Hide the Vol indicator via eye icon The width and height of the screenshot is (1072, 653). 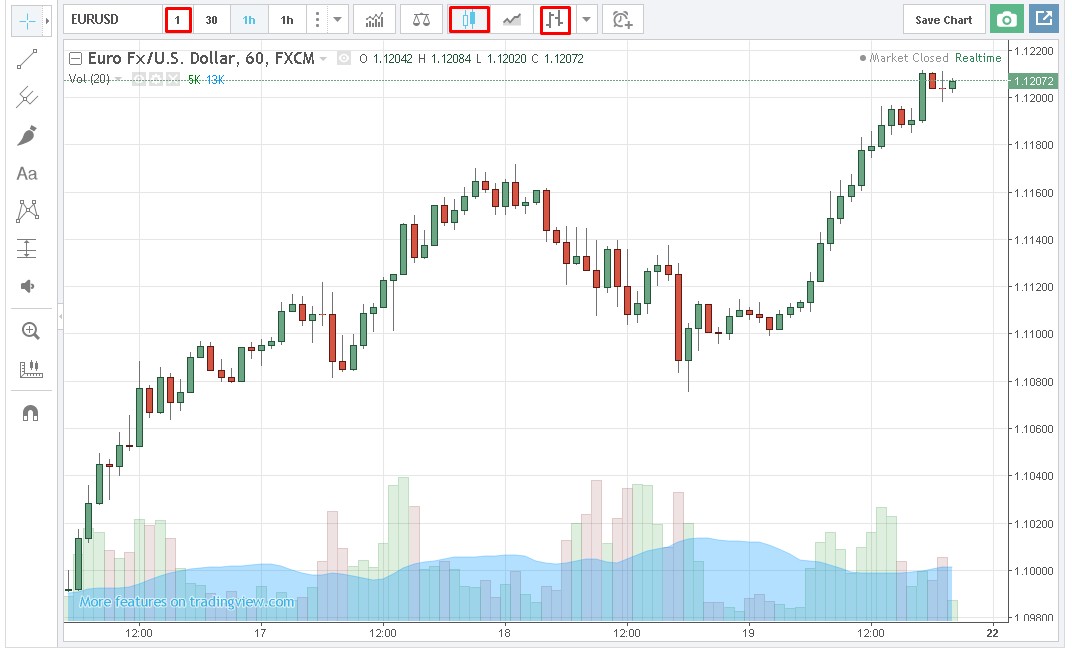[139, 79]
